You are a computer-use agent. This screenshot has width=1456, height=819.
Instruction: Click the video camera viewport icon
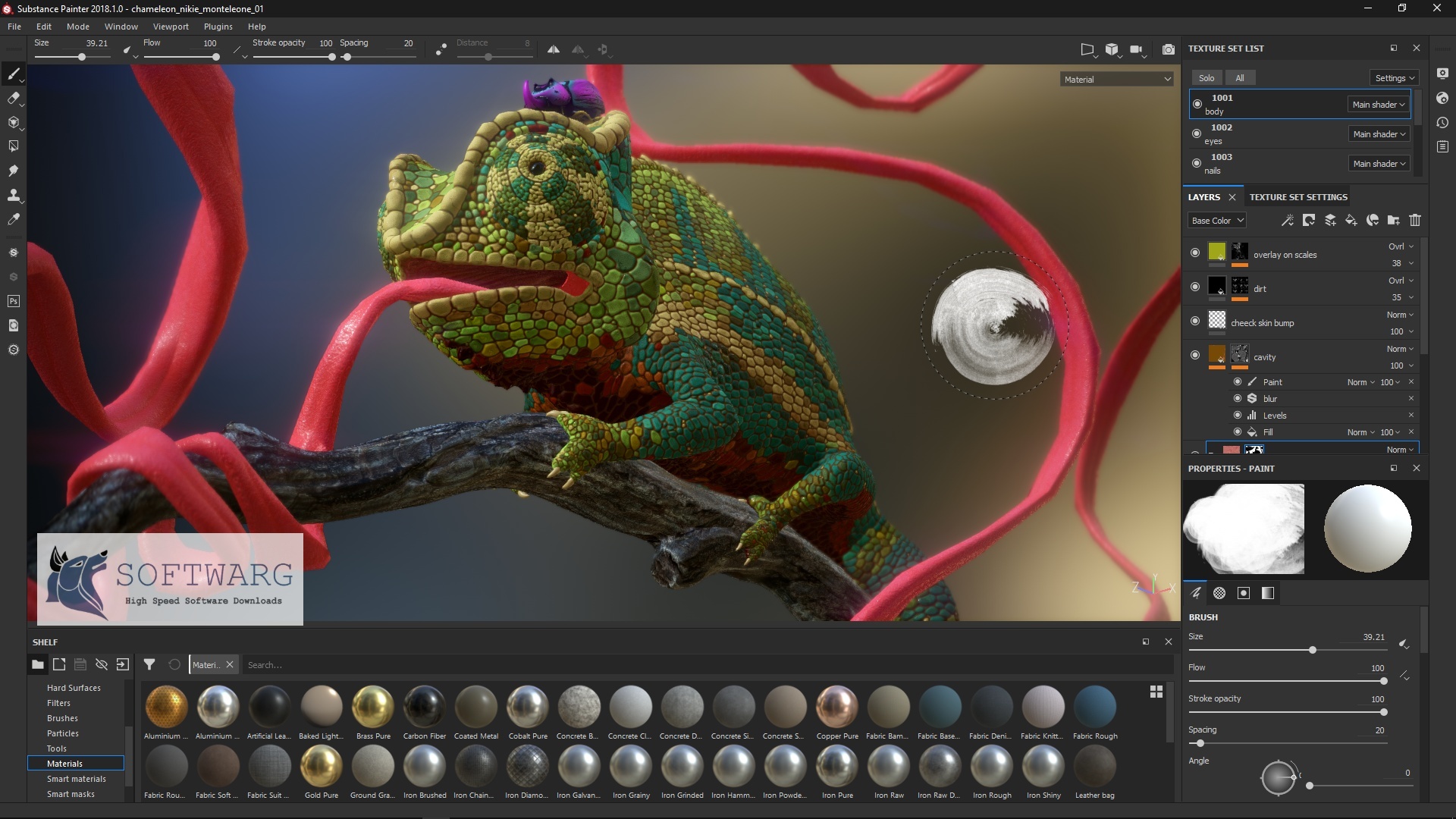tap(1136, 49)
